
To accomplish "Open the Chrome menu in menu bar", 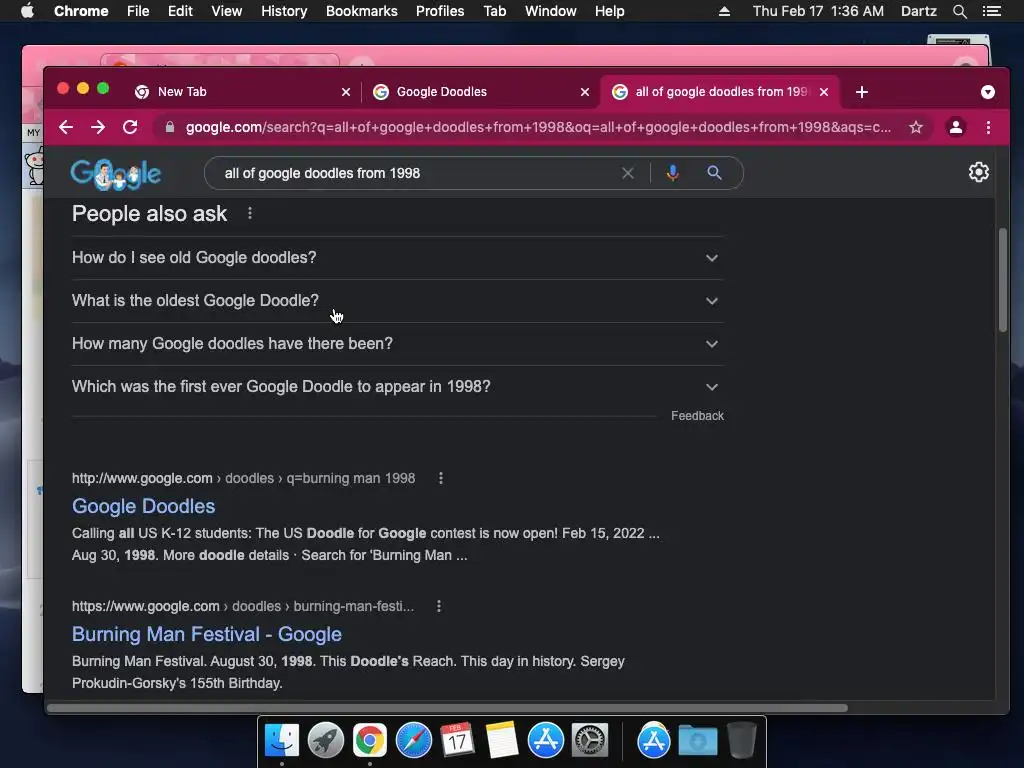I will (x=81, y=11).
